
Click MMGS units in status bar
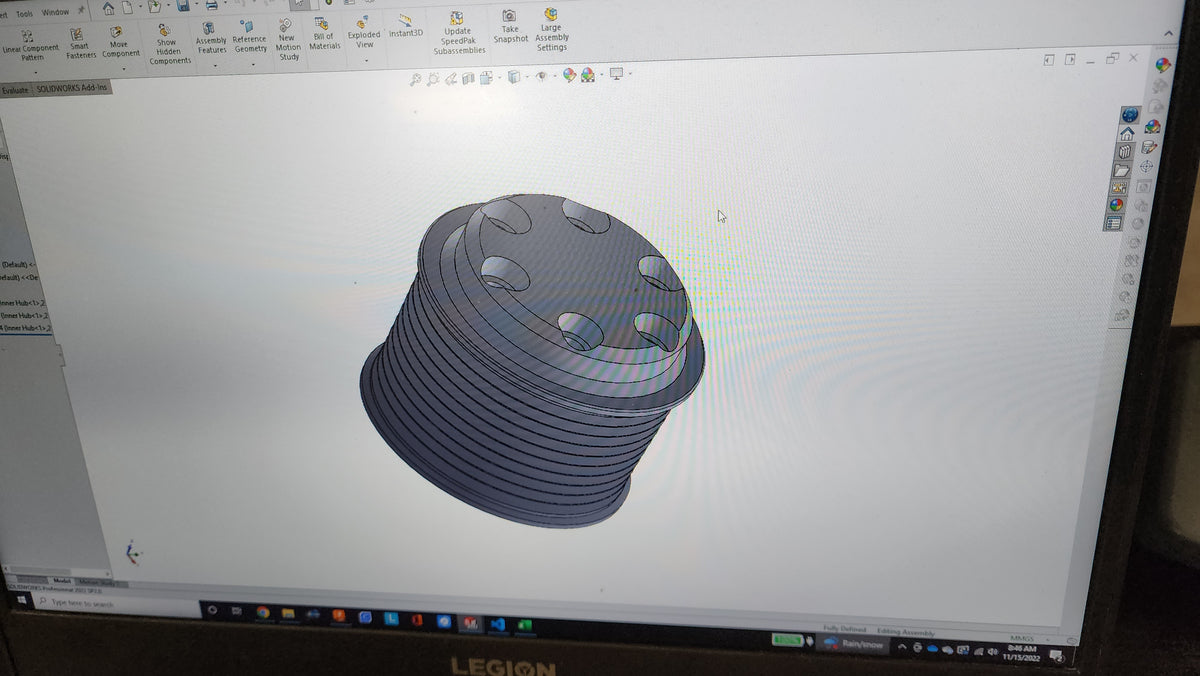[x=1021, y=638]
